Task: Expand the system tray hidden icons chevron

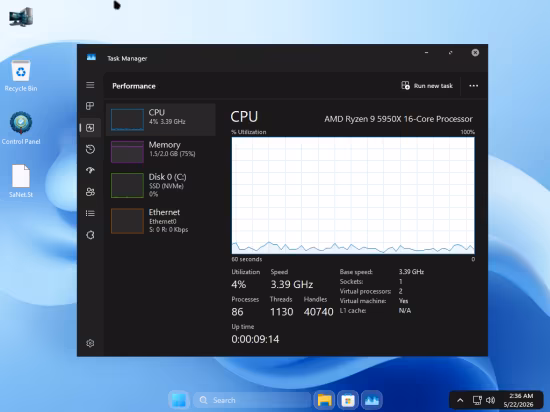Action: click(x=460, y=400)
